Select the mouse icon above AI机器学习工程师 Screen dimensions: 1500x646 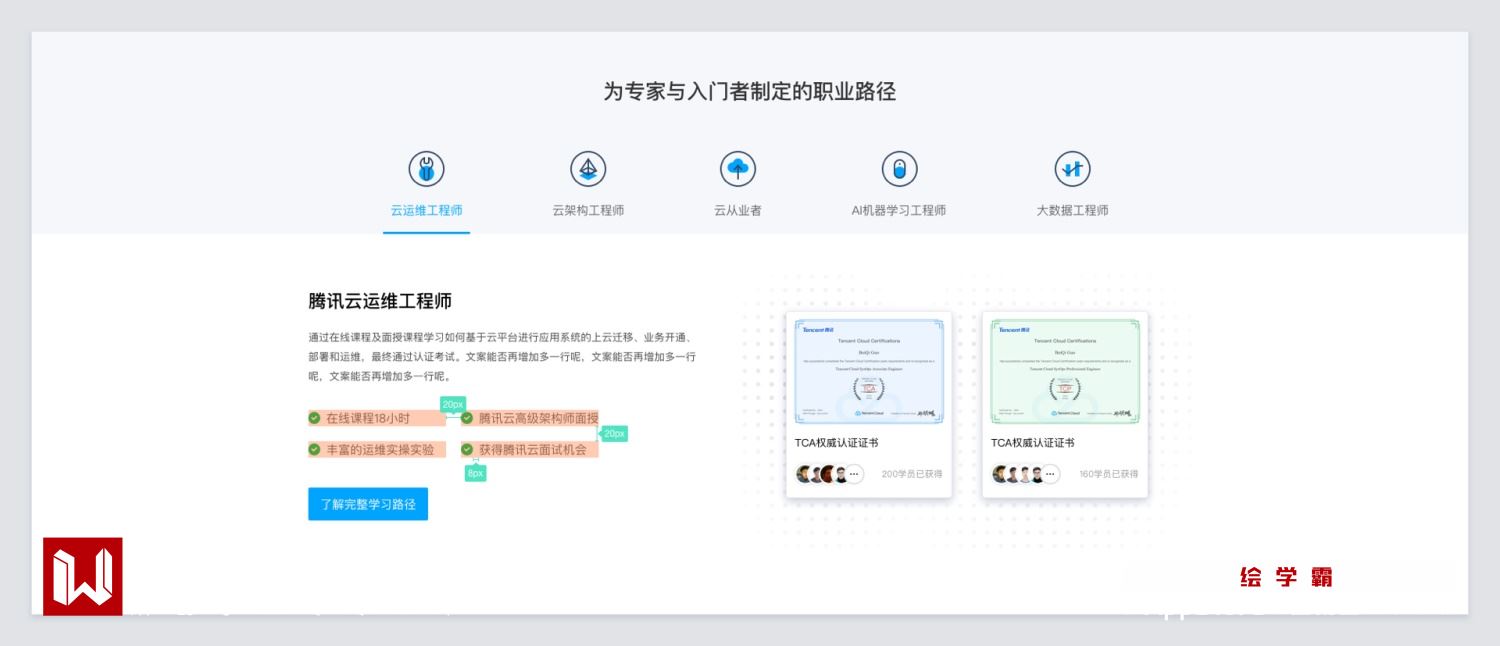click(899, 169)
